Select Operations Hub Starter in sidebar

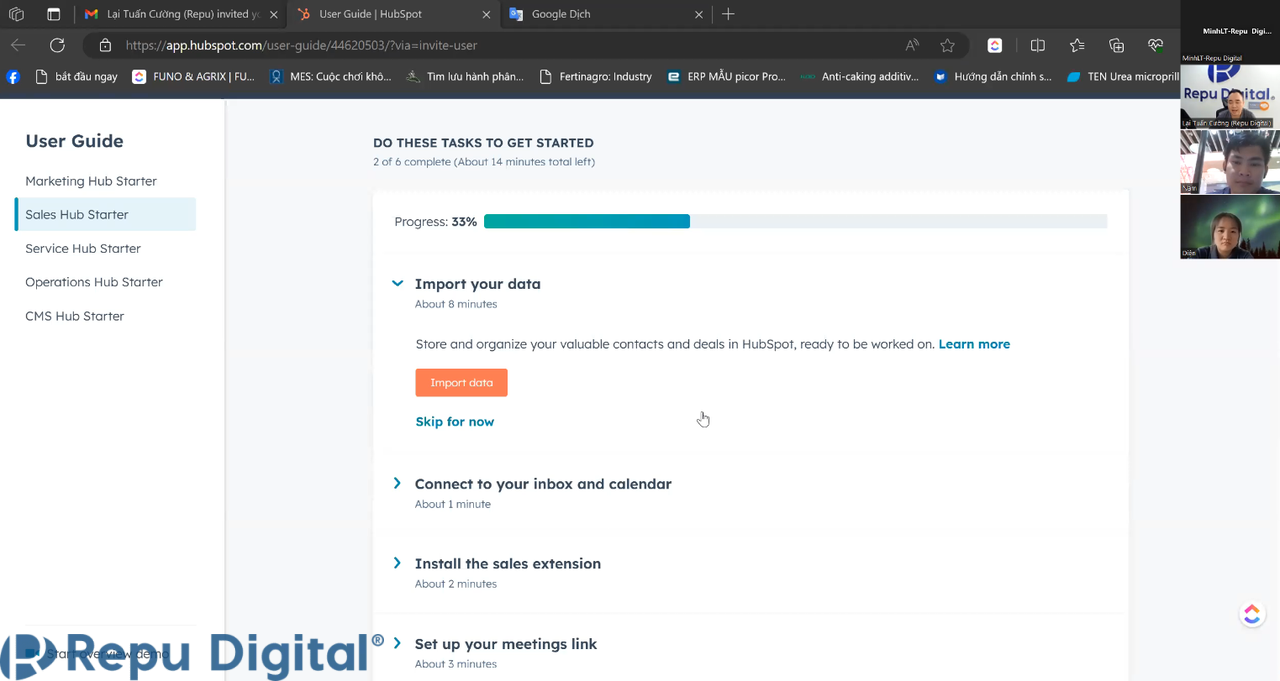pos(94,282)
